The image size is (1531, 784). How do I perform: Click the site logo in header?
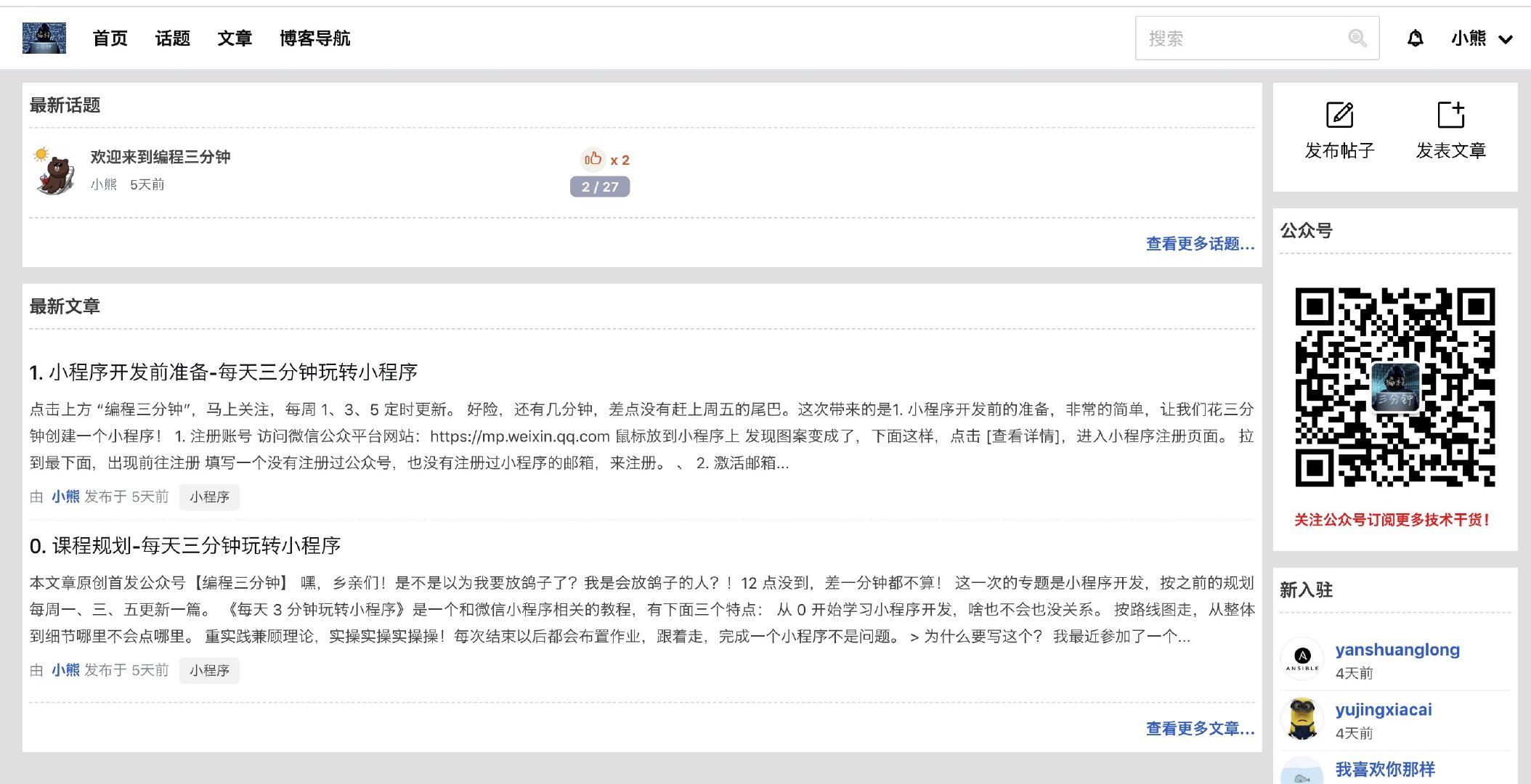click(44, 38)
